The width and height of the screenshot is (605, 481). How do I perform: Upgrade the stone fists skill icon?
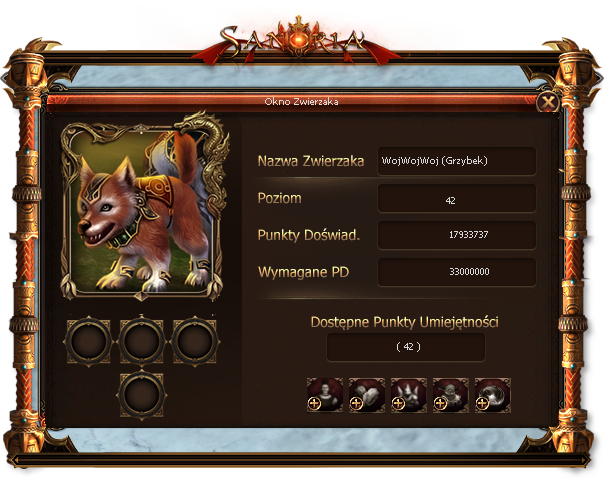(x=367, y=395)
